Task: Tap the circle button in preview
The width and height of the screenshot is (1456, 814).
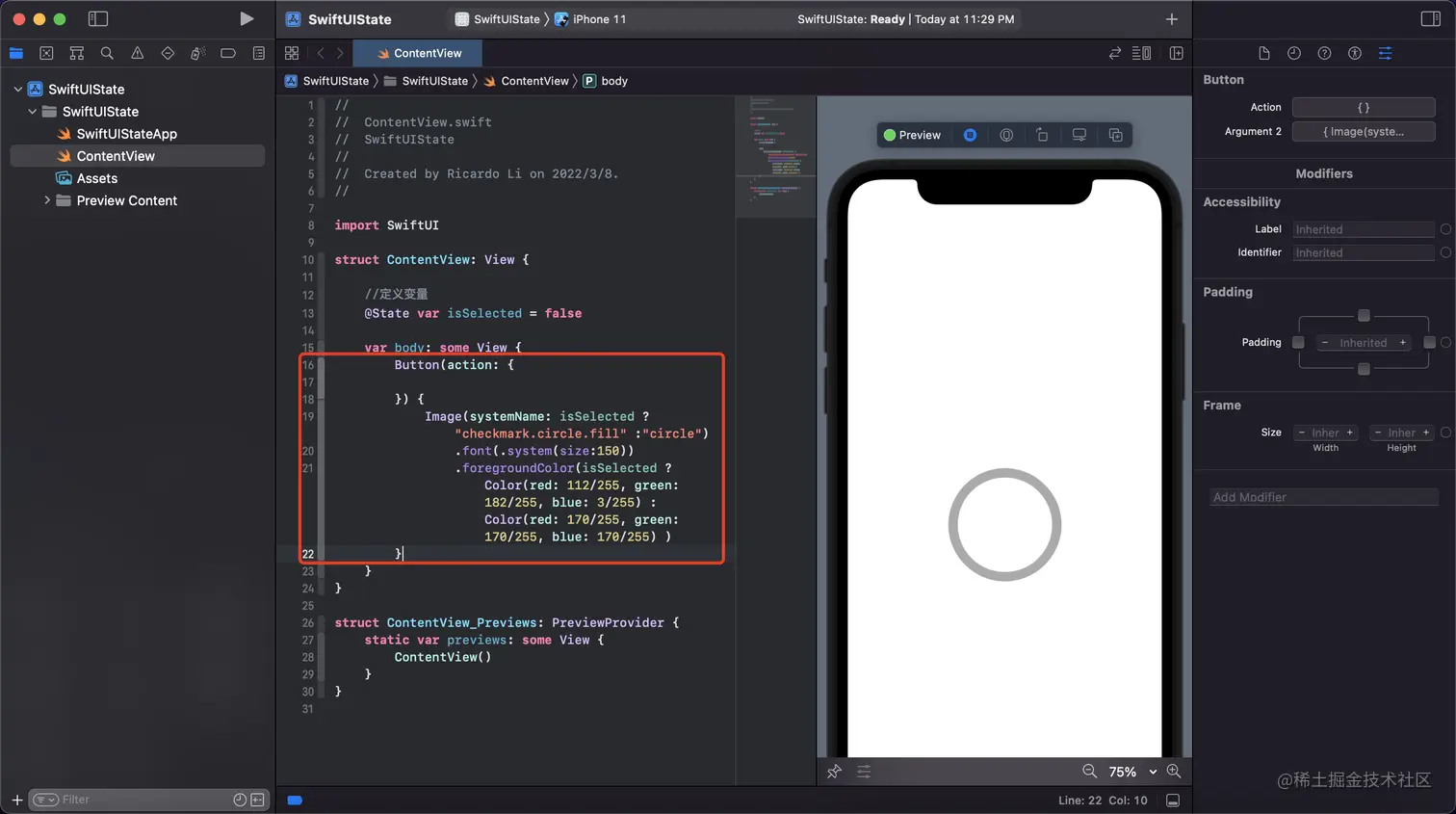Action: (1004, 525)
